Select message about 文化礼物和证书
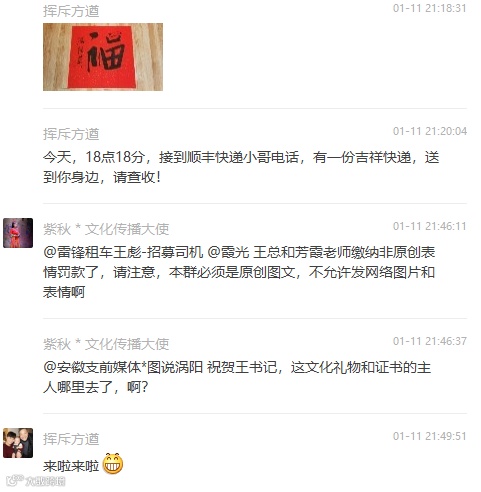 (x=237, y=377)
